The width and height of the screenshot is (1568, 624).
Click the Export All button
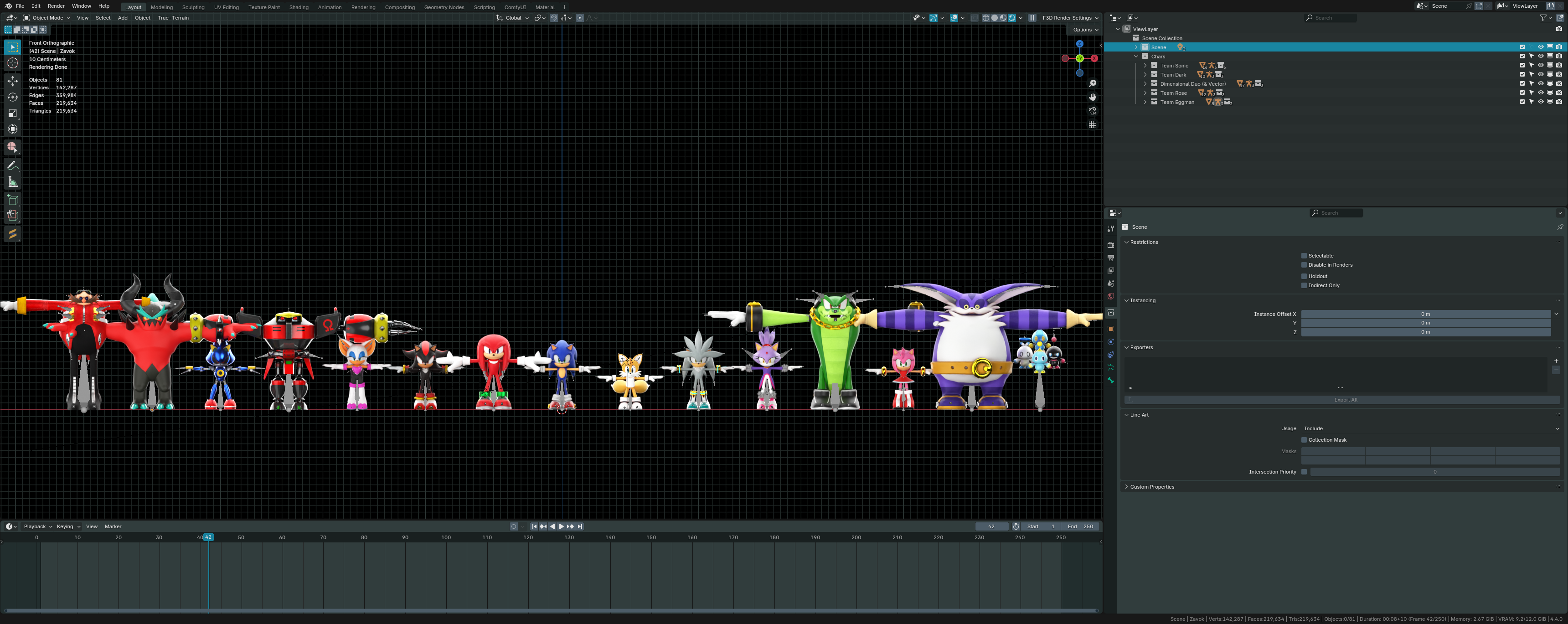(x=1345, y=400)
